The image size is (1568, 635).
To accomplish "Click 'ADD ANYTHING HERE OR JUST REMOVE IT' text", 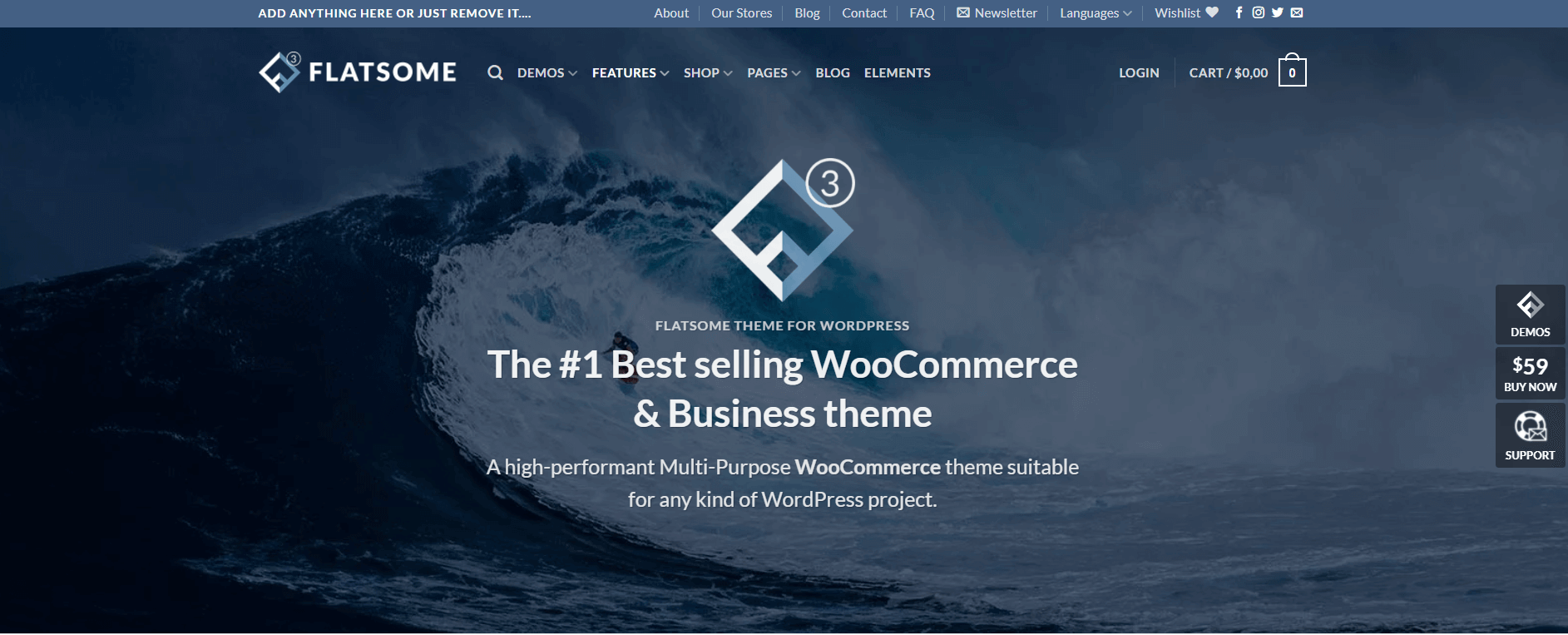I will point(394,12).
